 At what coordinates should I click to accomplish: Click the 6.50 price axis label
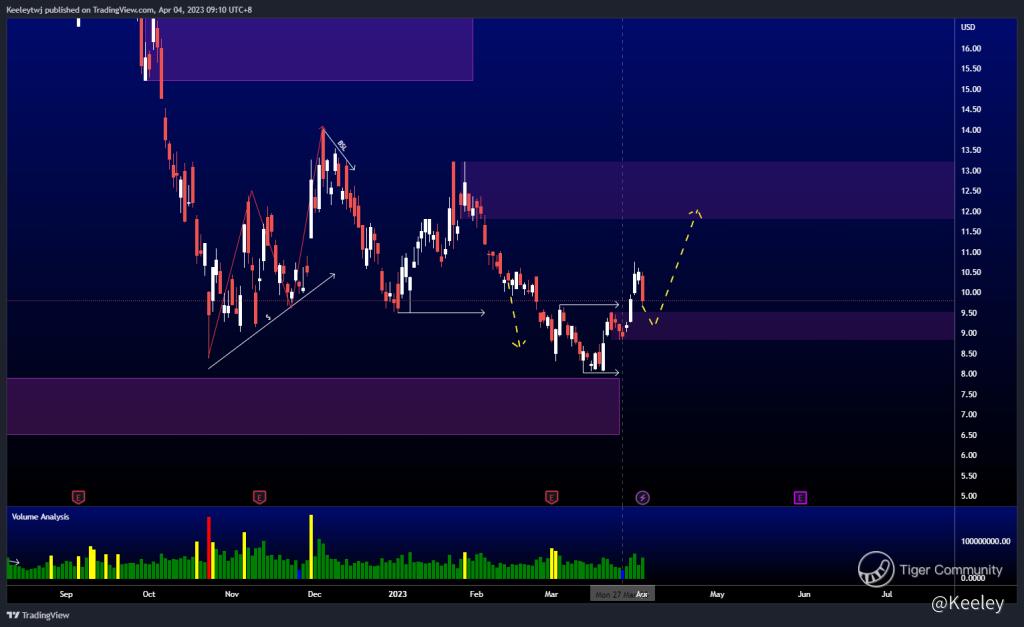point(968,435)
